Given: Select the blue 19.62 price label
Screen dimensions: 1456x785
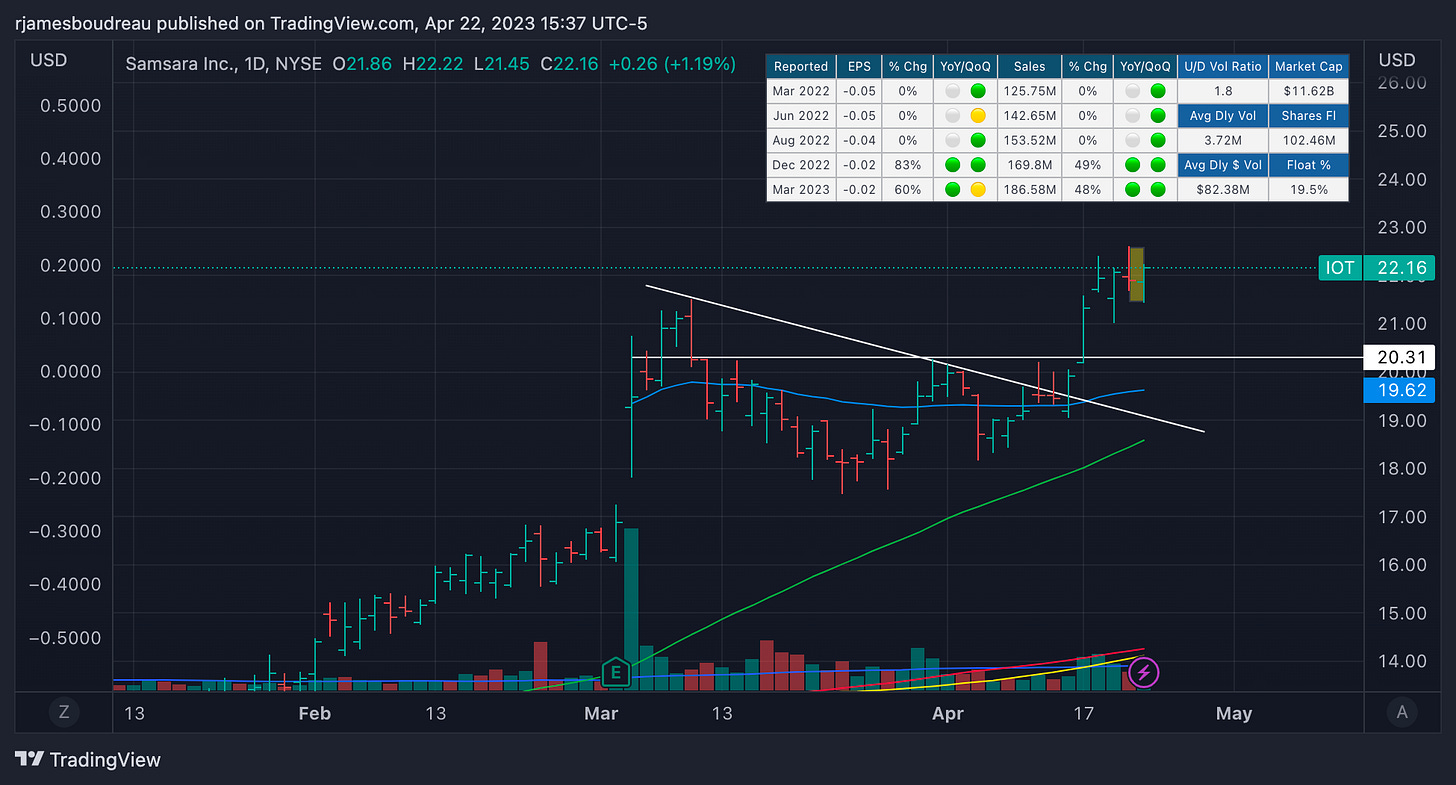Looking at the screenshot, I should (1399, 390).
